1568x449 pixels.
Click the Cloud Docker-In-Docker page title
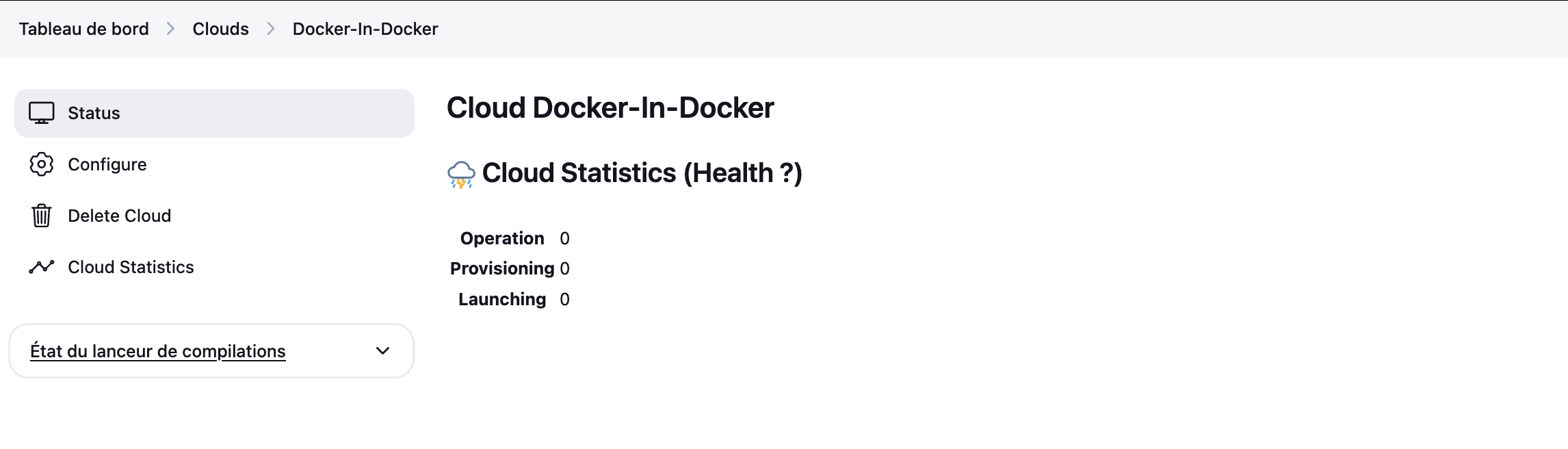[x=610, y=107]
